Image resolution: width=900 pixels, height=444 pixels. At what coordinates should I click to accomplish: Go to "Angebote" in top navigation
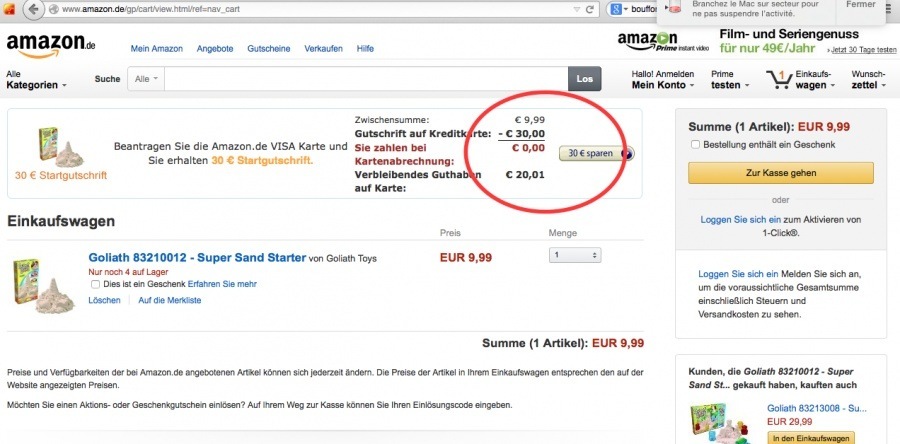[x=215, y=49]
